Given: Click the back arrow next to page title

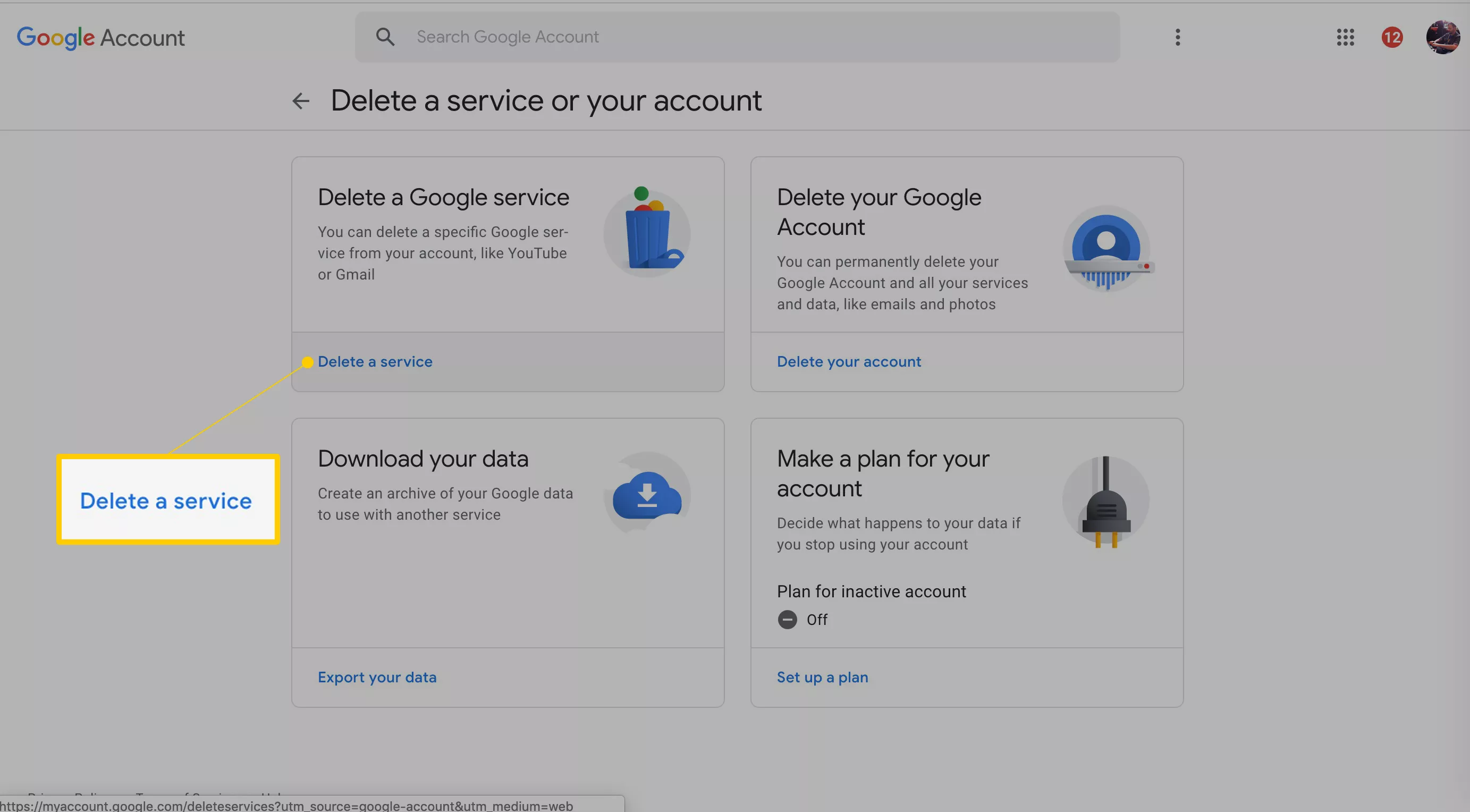Looking at the screenshot, I should click(301, 100).
